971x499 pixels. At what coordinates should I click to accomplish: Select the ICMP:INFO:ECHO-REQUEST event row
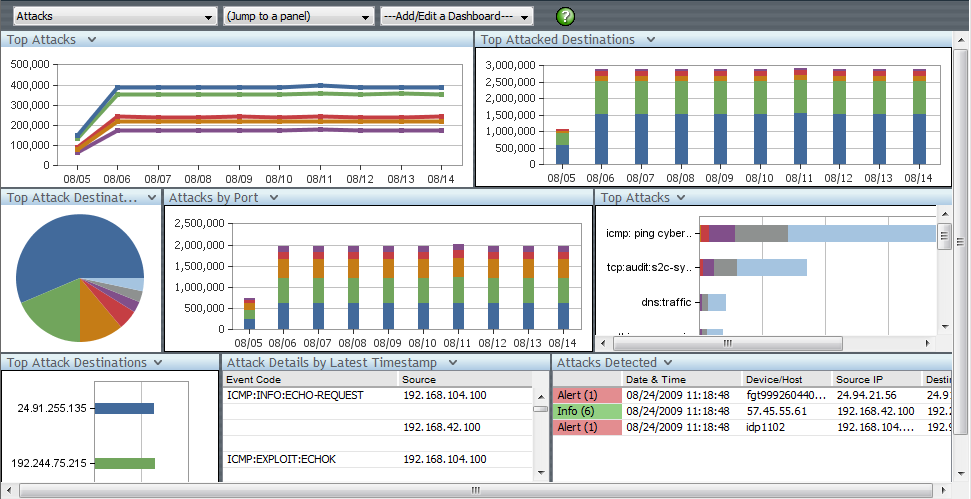[x=377, y=395]
